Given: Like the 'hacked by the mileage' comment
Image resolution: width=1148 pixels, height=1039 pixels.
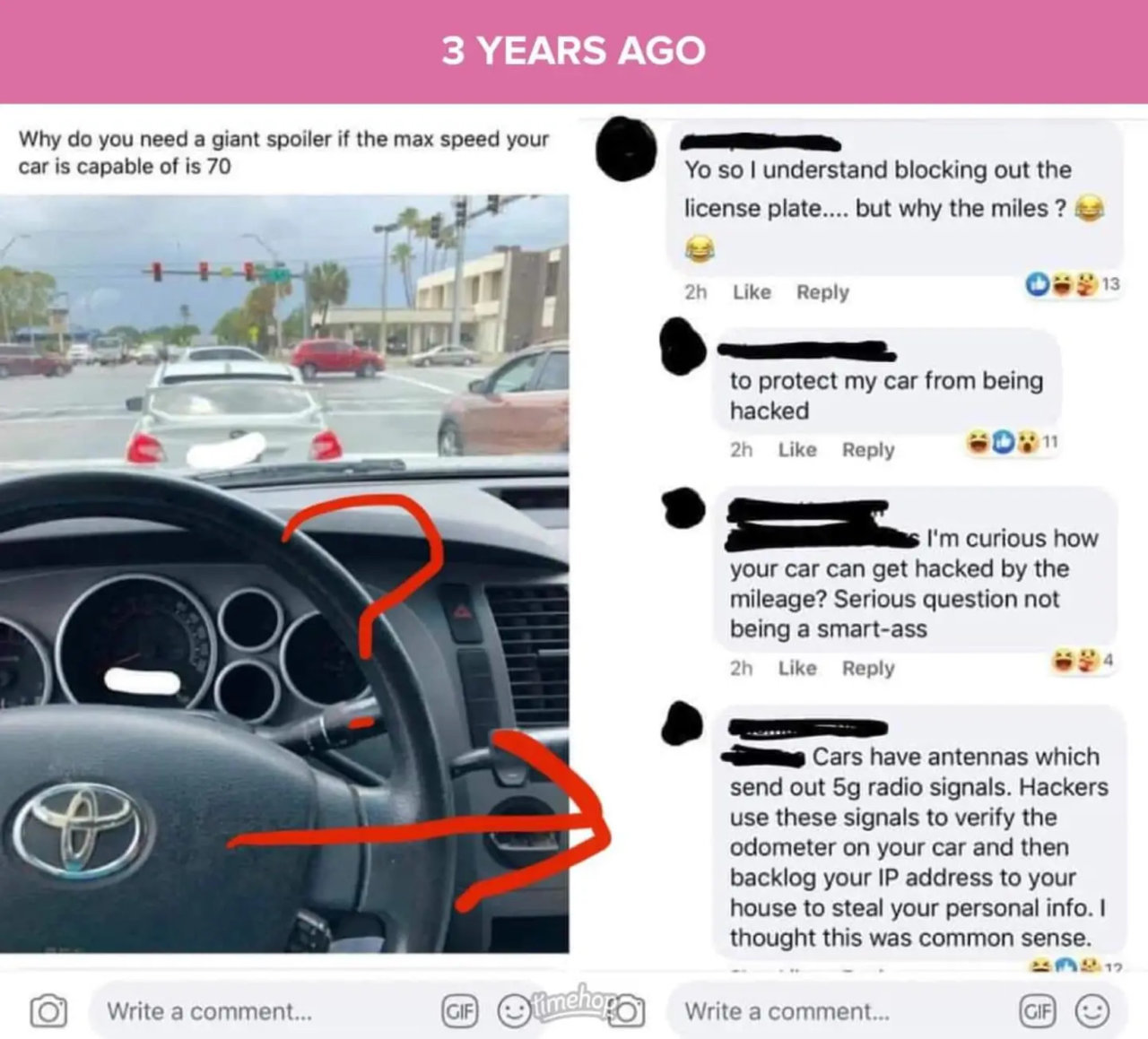Looking at the screenshot, I should pyautogui.click(x=797, y=668).
